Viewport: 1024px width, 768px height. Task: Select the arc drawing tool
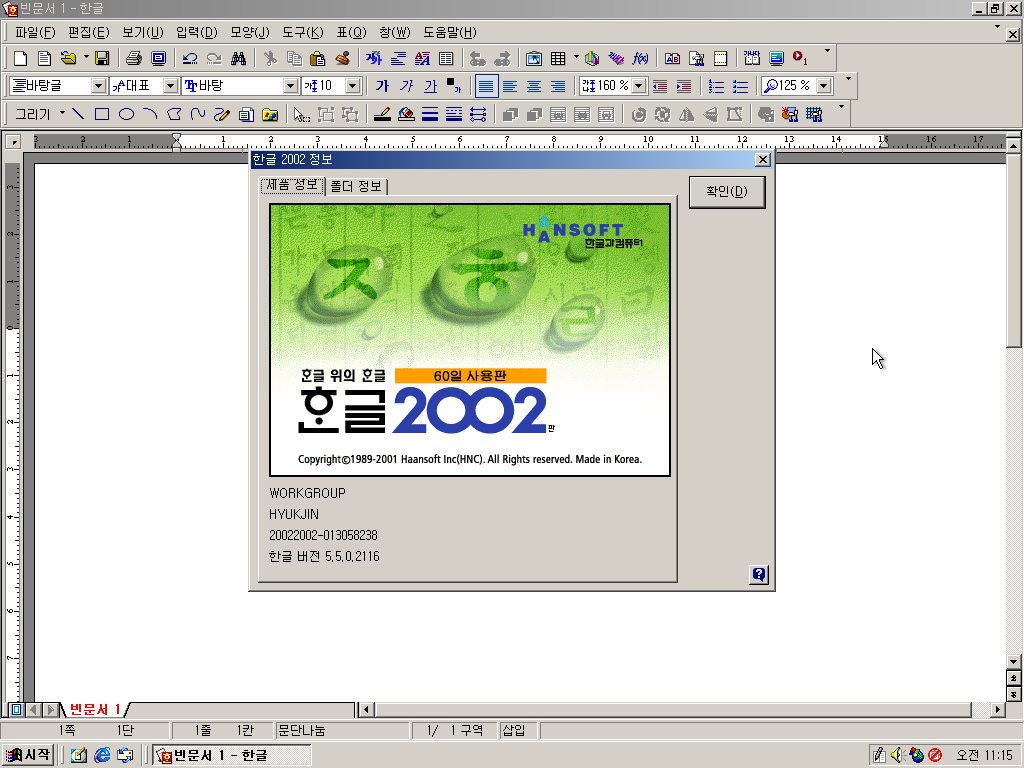pos(150,114)
